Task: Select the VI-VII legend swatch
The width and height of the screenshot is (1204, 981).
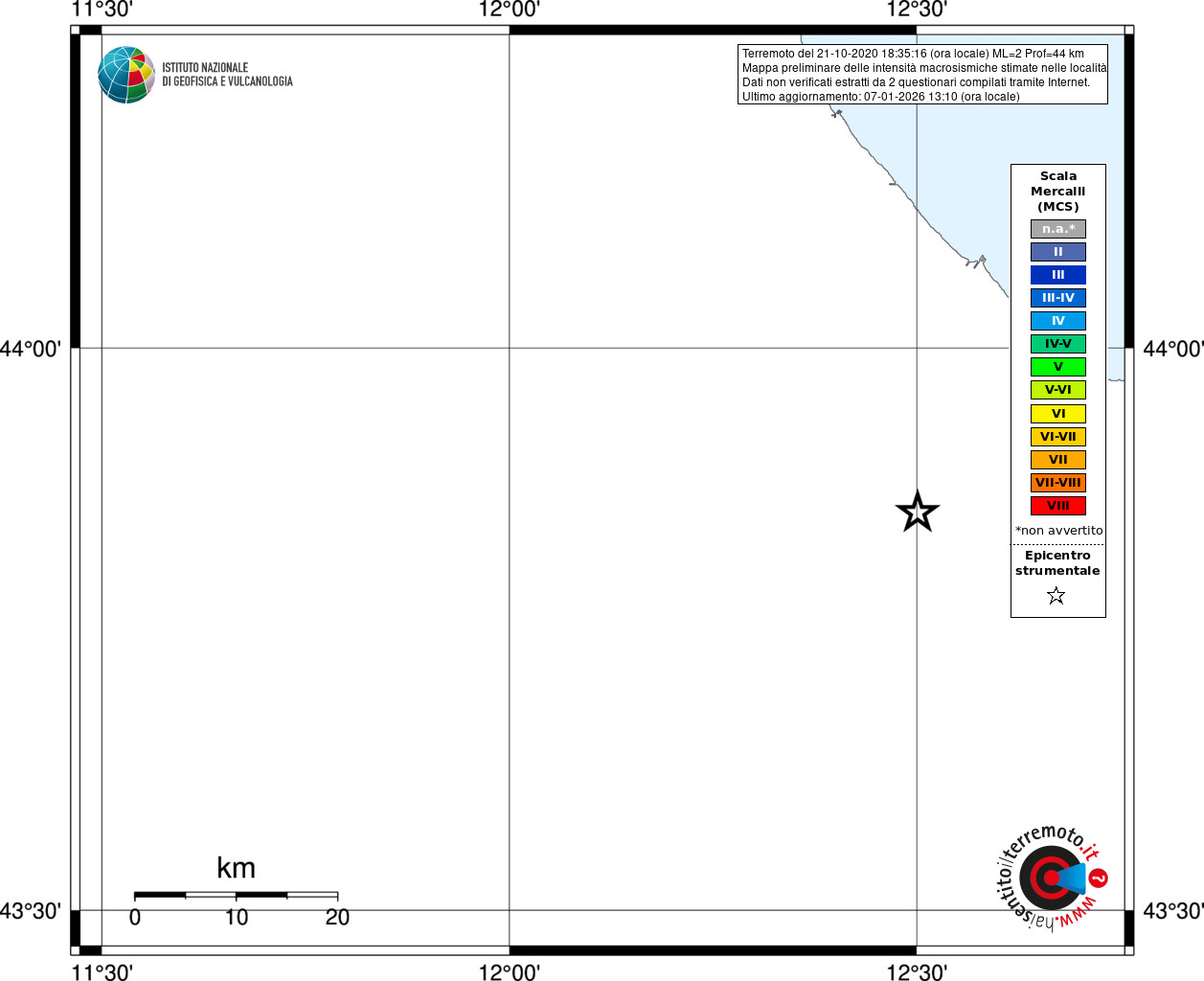Action: [x=1058, y=437]
